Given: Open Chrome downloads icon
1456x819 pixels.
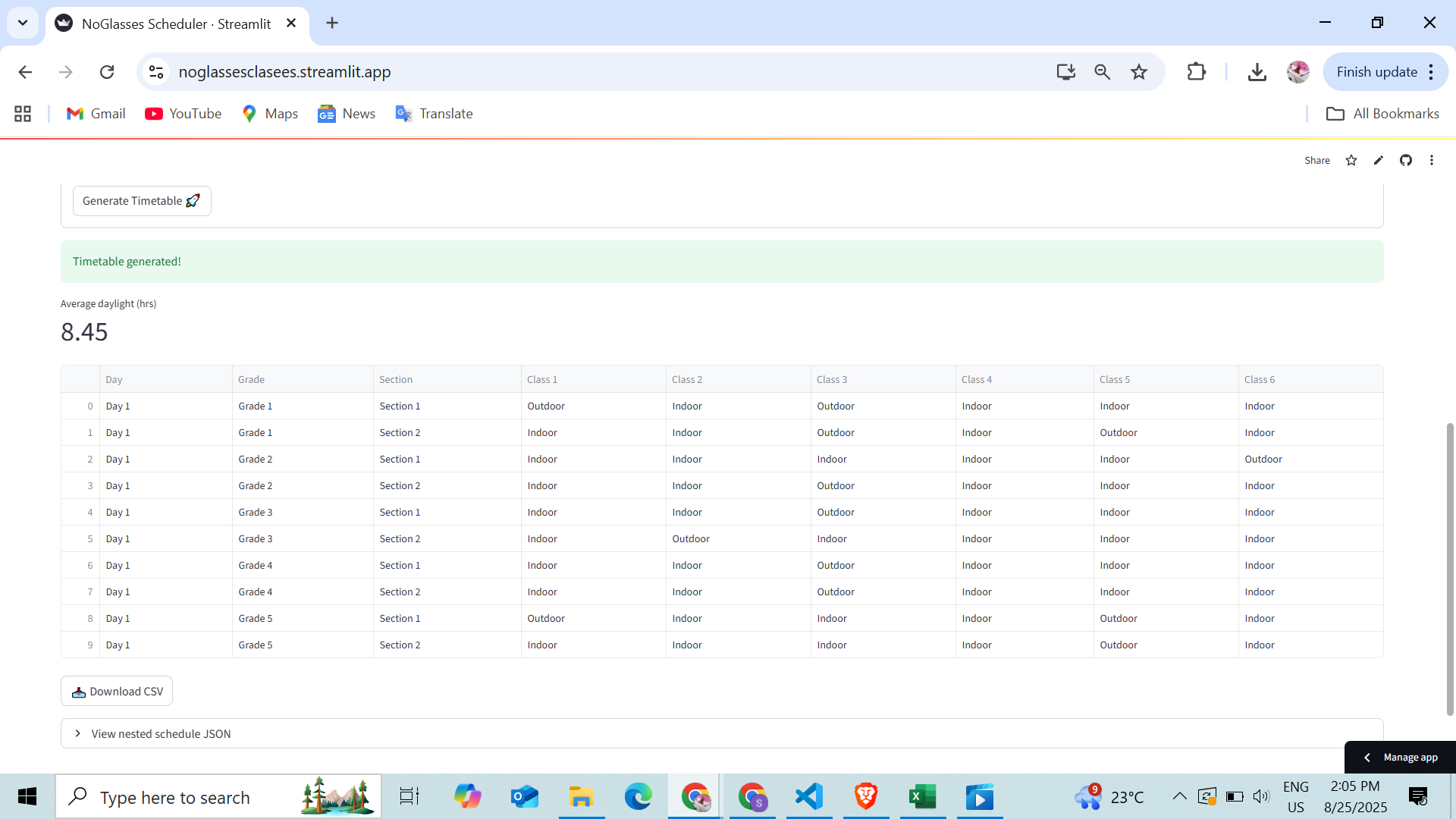Looking at the screenshot, I should (x=1257, y=72).
